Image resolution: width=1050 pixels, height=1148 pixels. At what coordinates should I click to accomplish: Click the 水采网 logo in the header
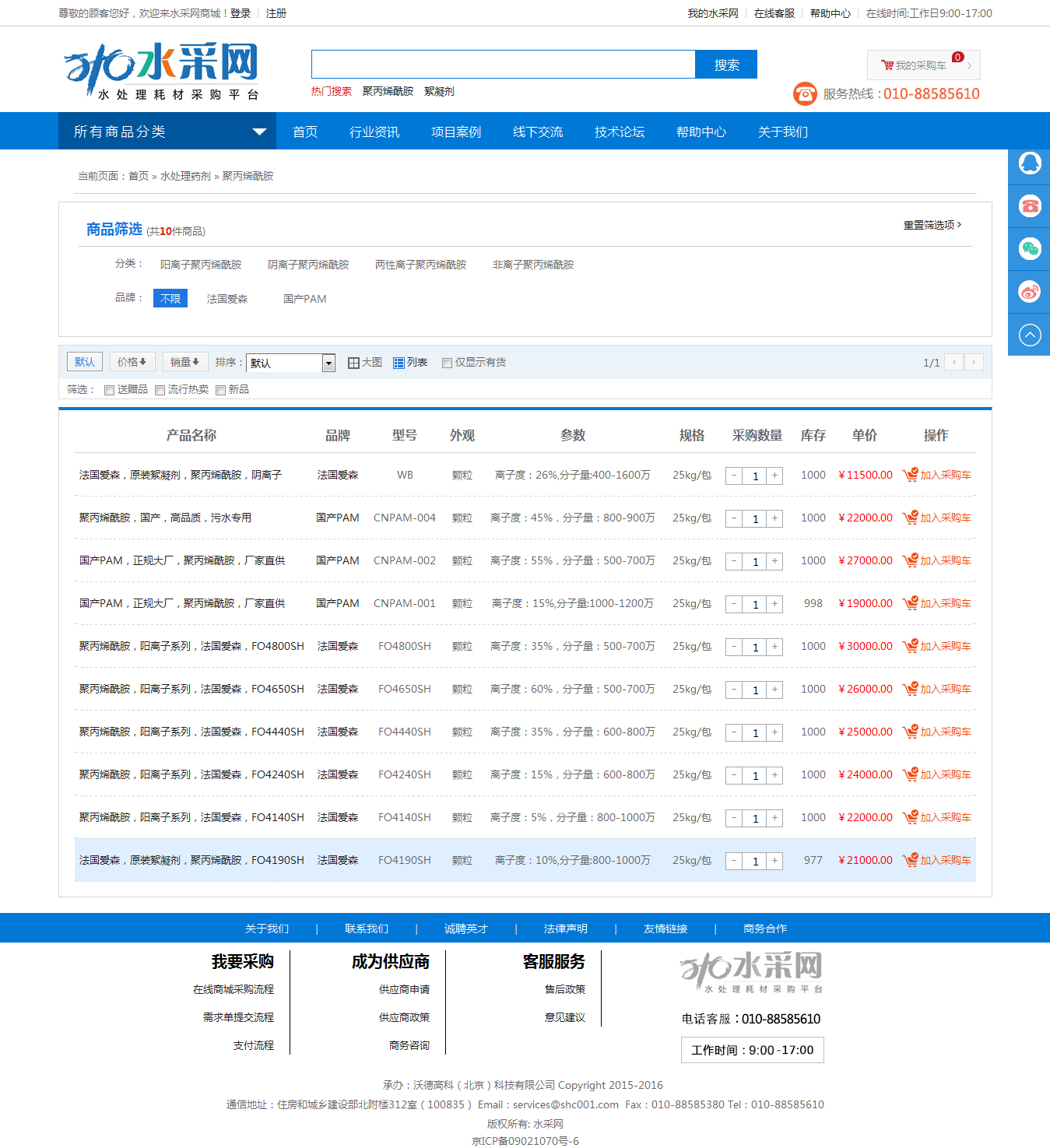162,71
